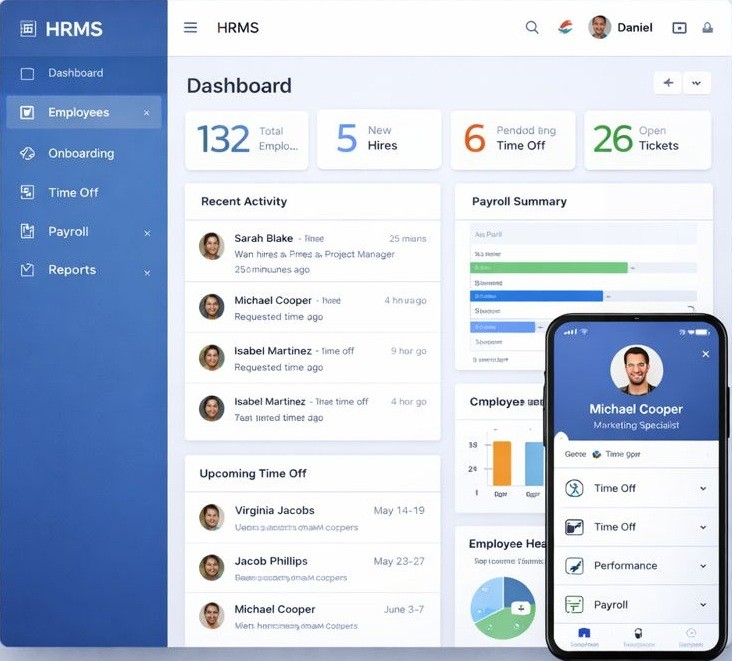Open Daniel's profile avatar
Image resolution: width=732 pixels, height=661 pixels.
599,28
